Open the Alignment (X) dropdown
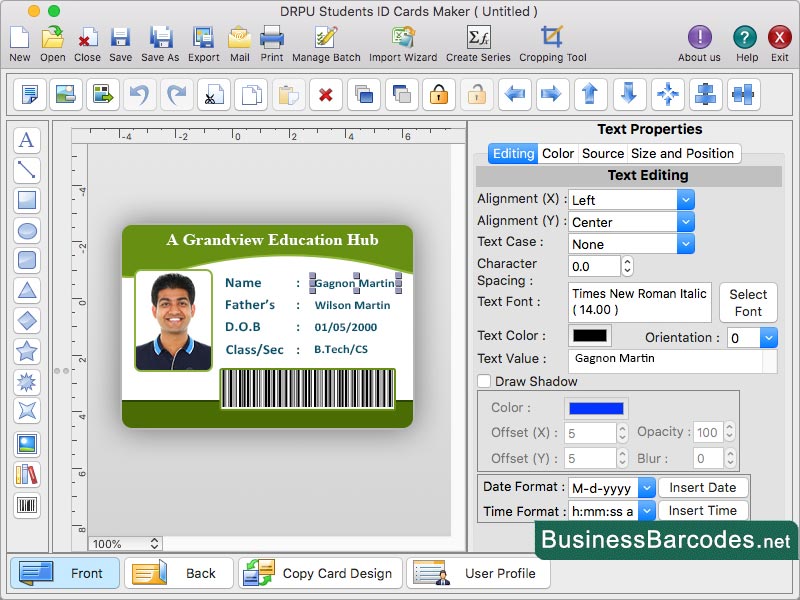This screenshot has height=600, width=800. coord(684,199)
